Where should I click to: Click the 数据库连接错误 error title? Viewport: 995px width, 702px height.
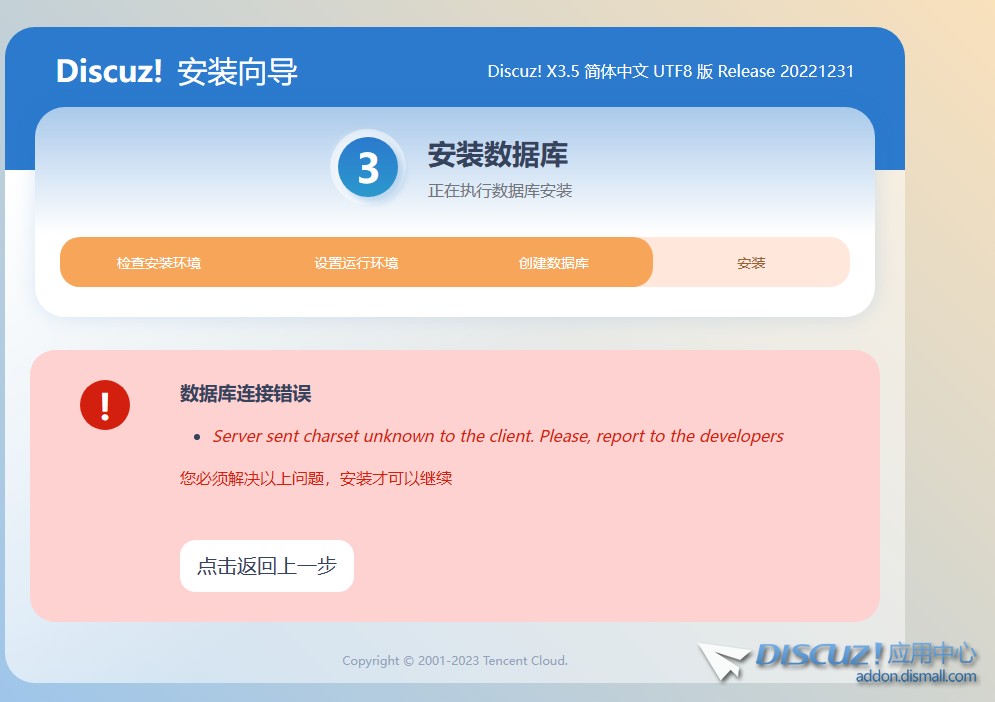[245, 394]
